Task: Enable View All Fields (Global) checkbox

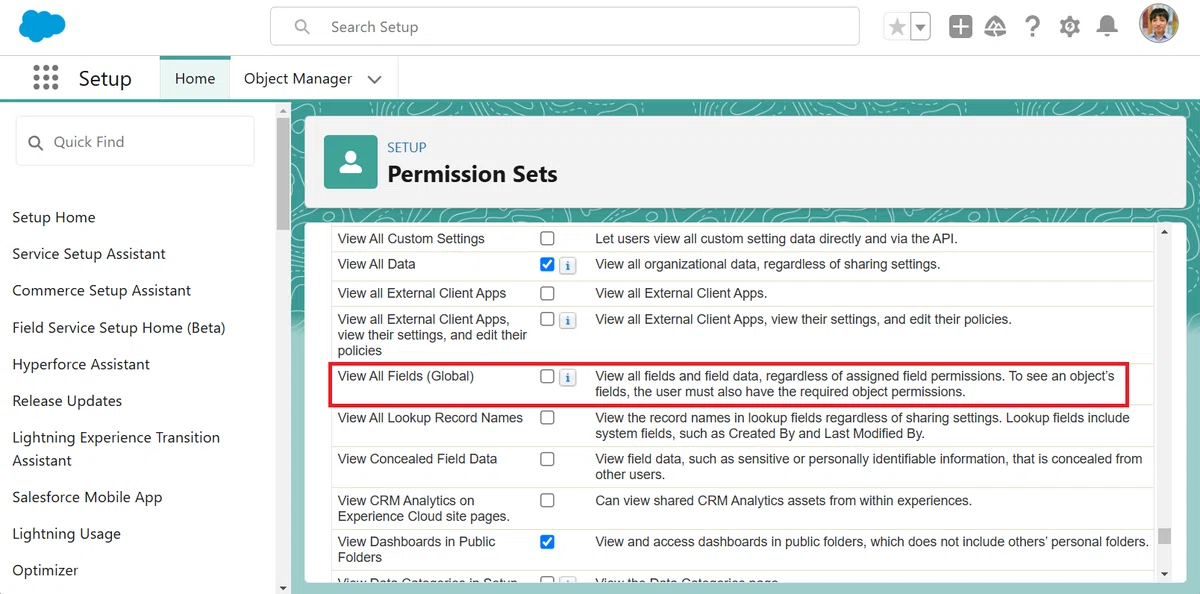Action: tap(547, 377)
